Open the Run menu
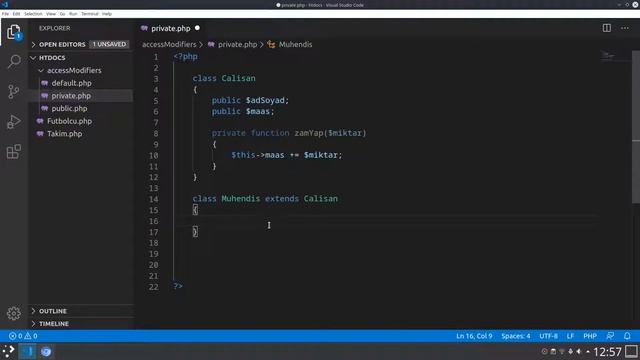The image size is (640, 360). click(73, 14)
